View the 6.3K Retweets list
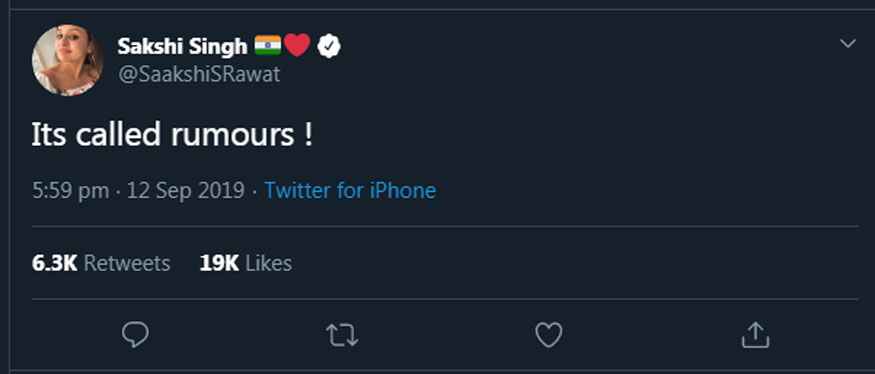The width and height of the screenshot is (875, 374). [x=101, y=263]
